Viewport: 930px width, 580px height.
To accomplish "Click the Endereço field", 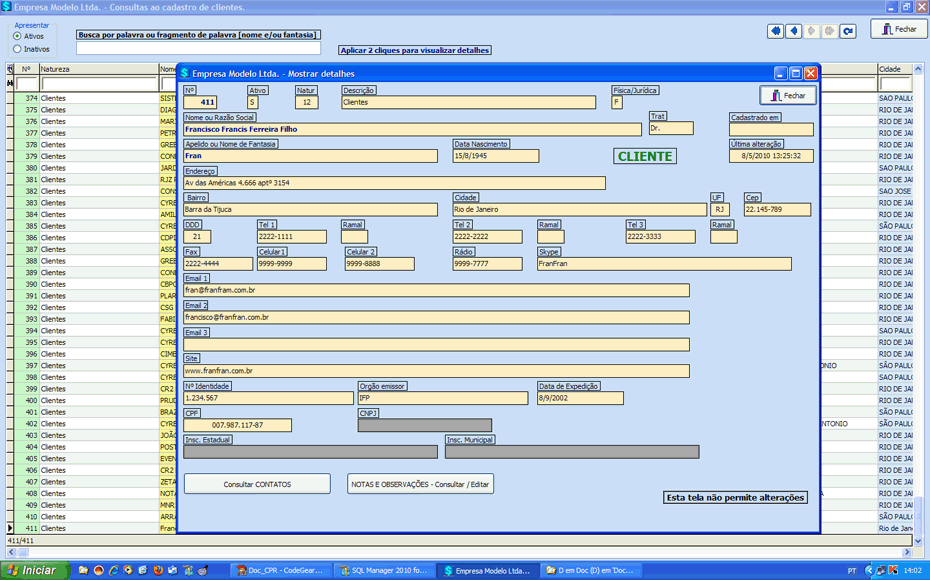I will [394, 183].
